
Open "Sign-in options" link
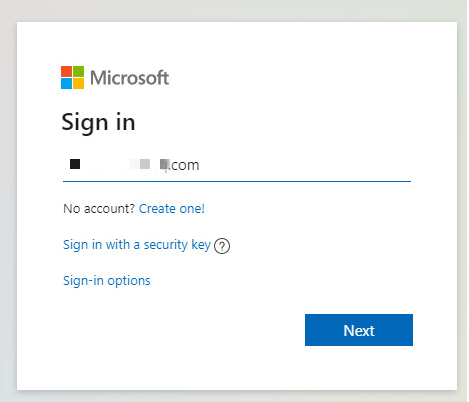coord(107,281)
